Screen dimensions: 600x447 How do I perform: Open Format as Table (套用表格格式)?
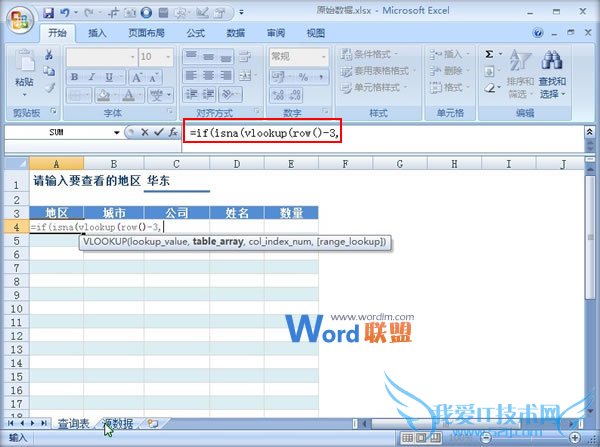coord(377,71)
